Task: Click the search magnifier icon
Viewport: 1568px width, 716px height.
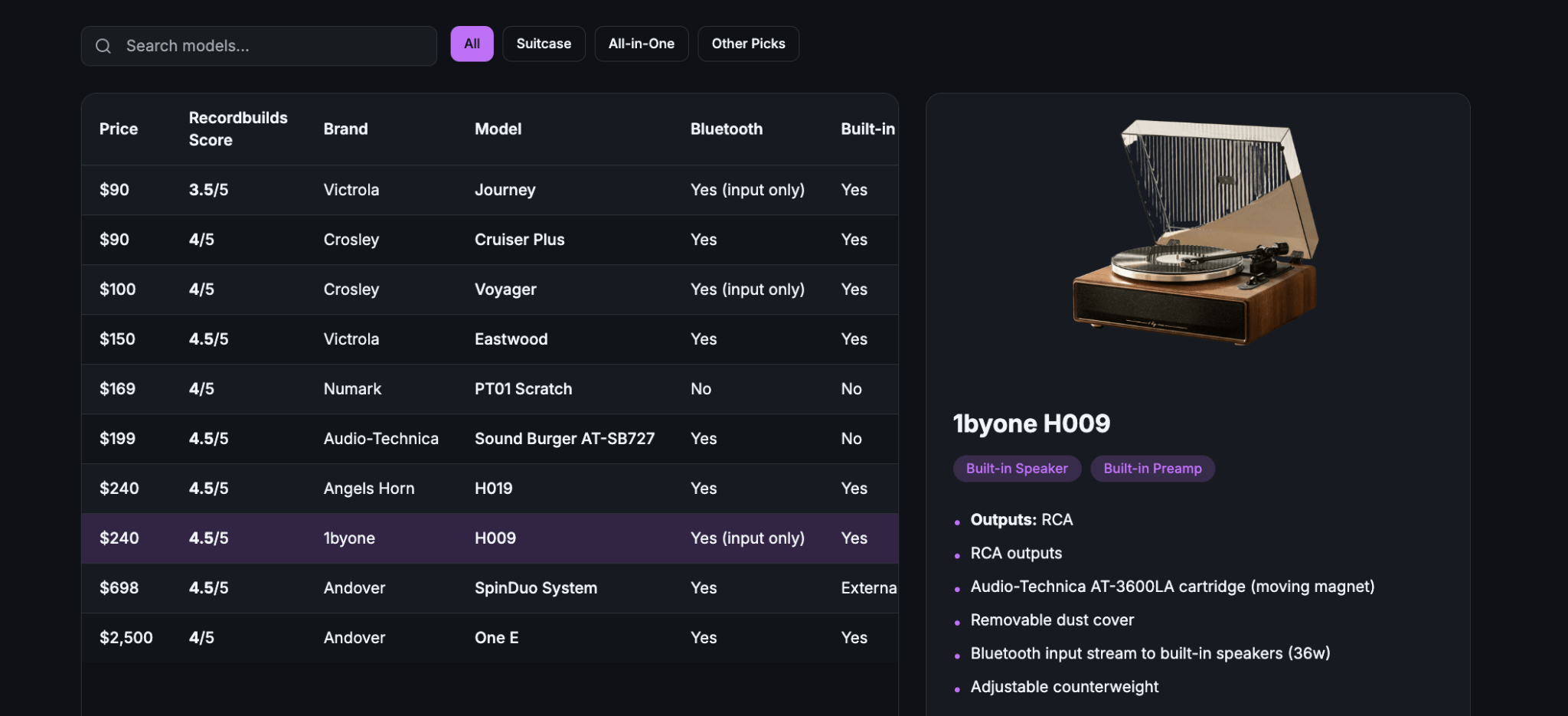Action: (103, 46)
